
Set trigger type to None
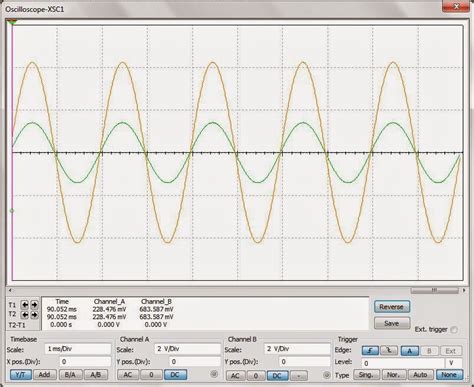(449, 375)
